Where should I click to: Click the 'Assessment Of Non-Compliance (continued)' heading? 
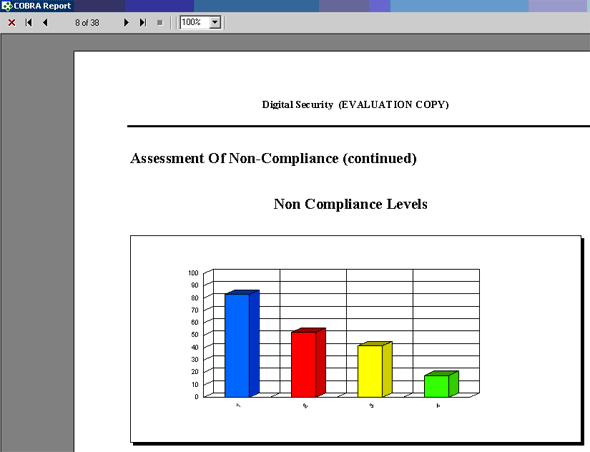[274, 158]
